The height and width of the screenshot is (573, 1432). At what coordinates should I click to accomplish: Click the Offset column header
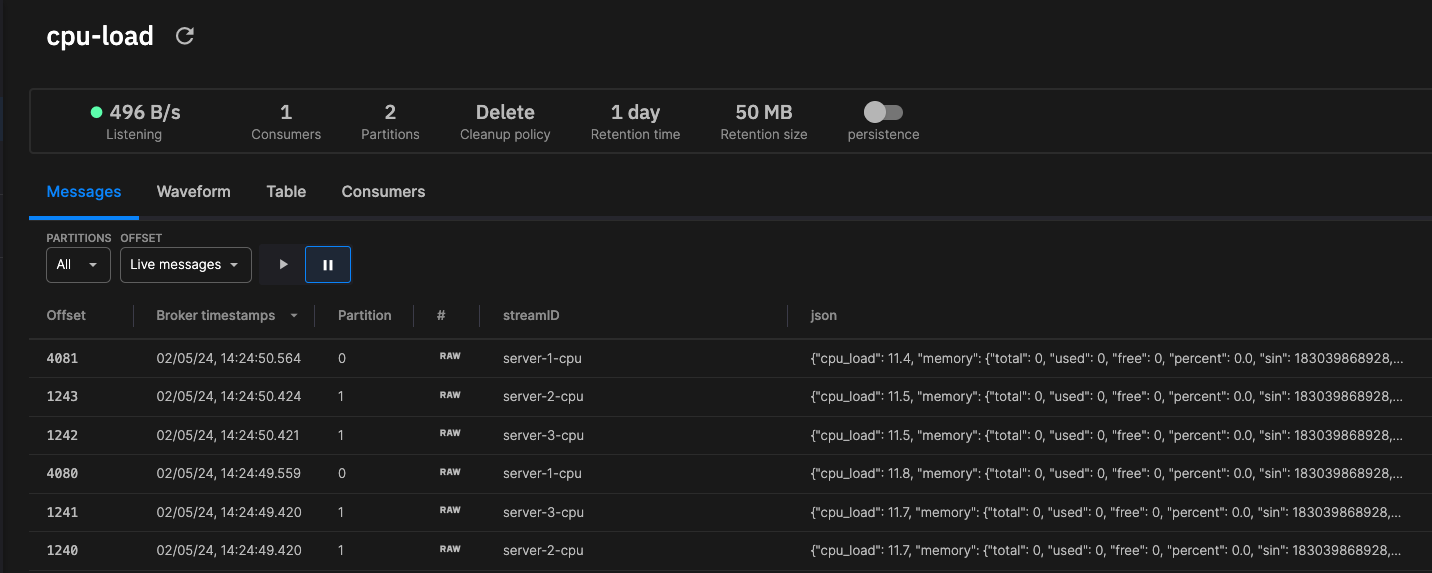point(66,315)
